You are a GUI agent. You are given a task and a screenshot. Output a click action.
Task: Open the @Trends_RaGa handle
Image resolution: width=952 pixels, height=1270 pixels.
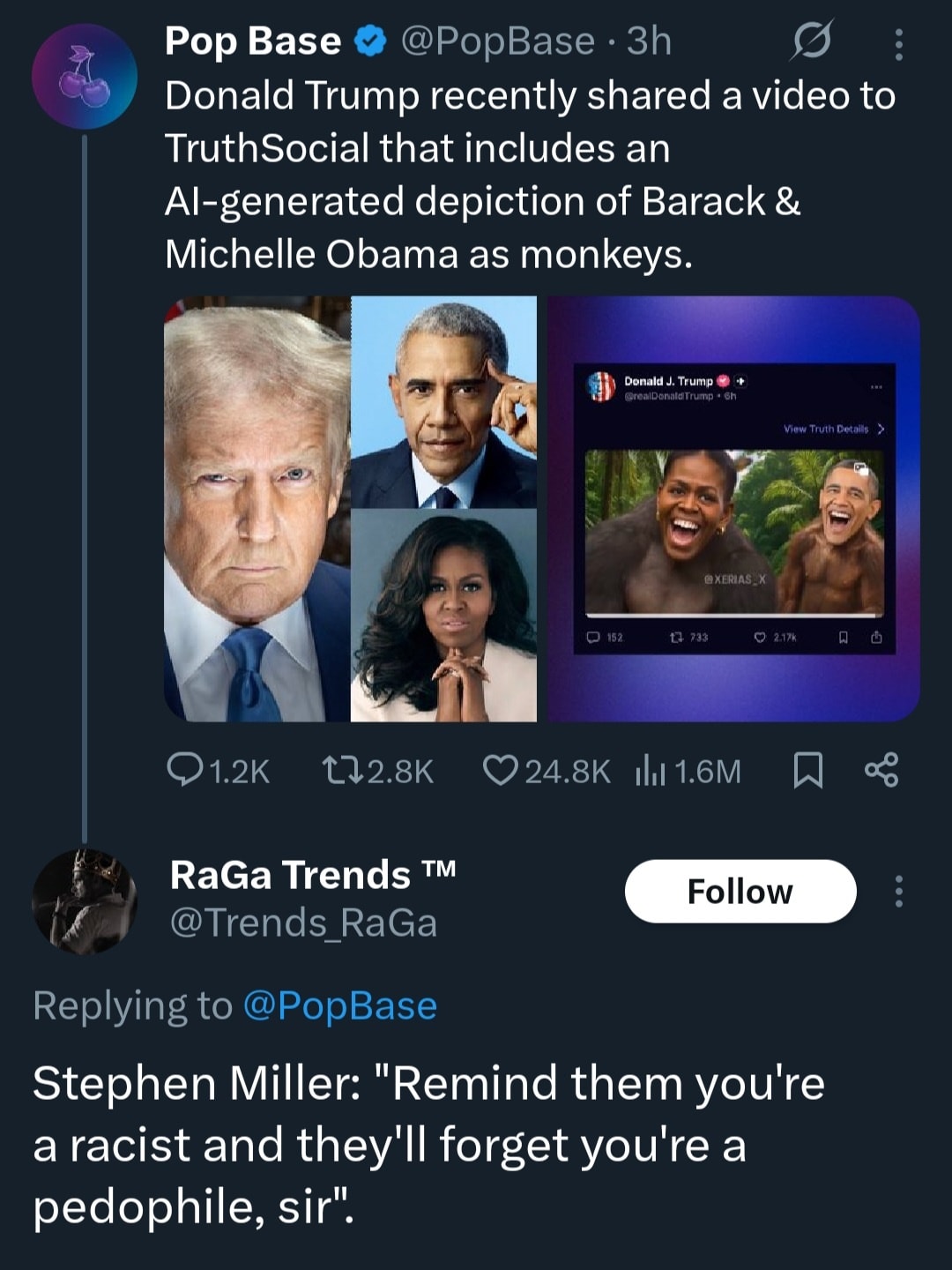pos(303,923)
